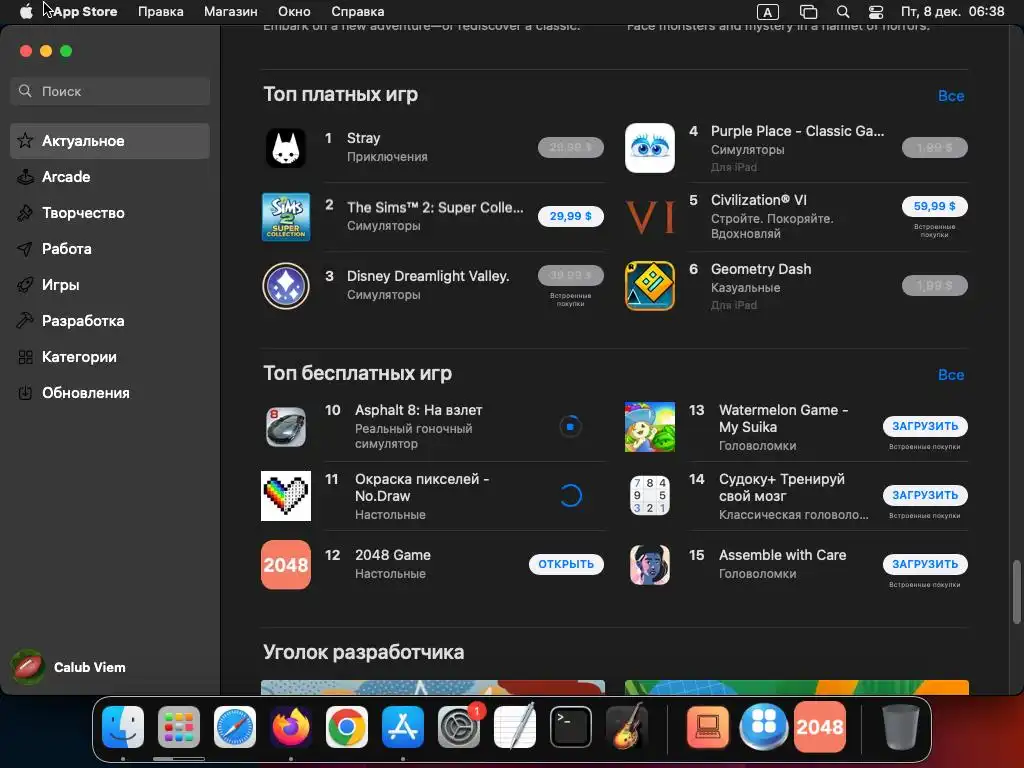
Task: Open Sudoku+ app icon
Action: click(x=649, y=496)
